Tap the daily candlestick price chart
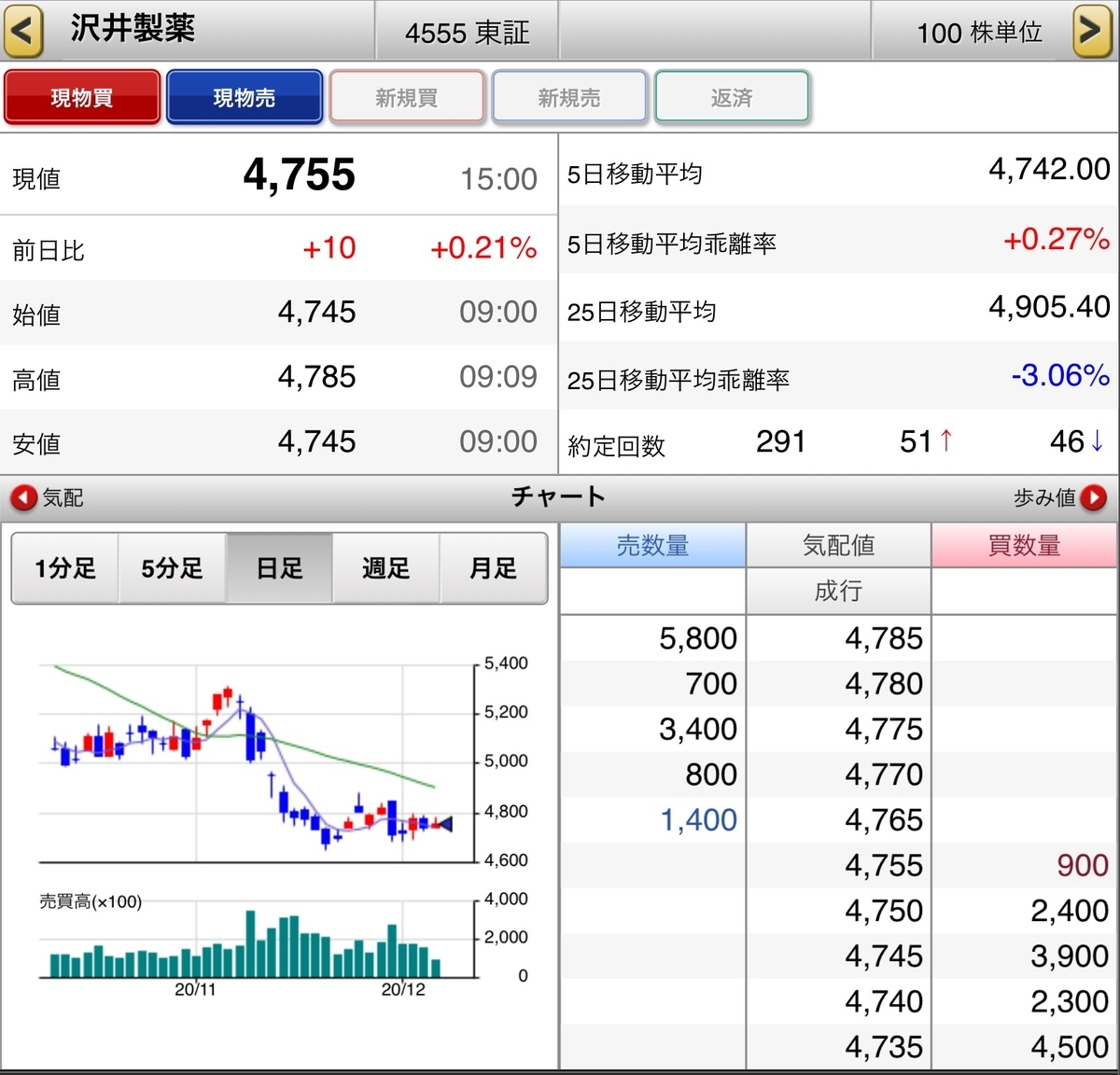This screenshot has height=1075, width=1120. coord(258,762)
